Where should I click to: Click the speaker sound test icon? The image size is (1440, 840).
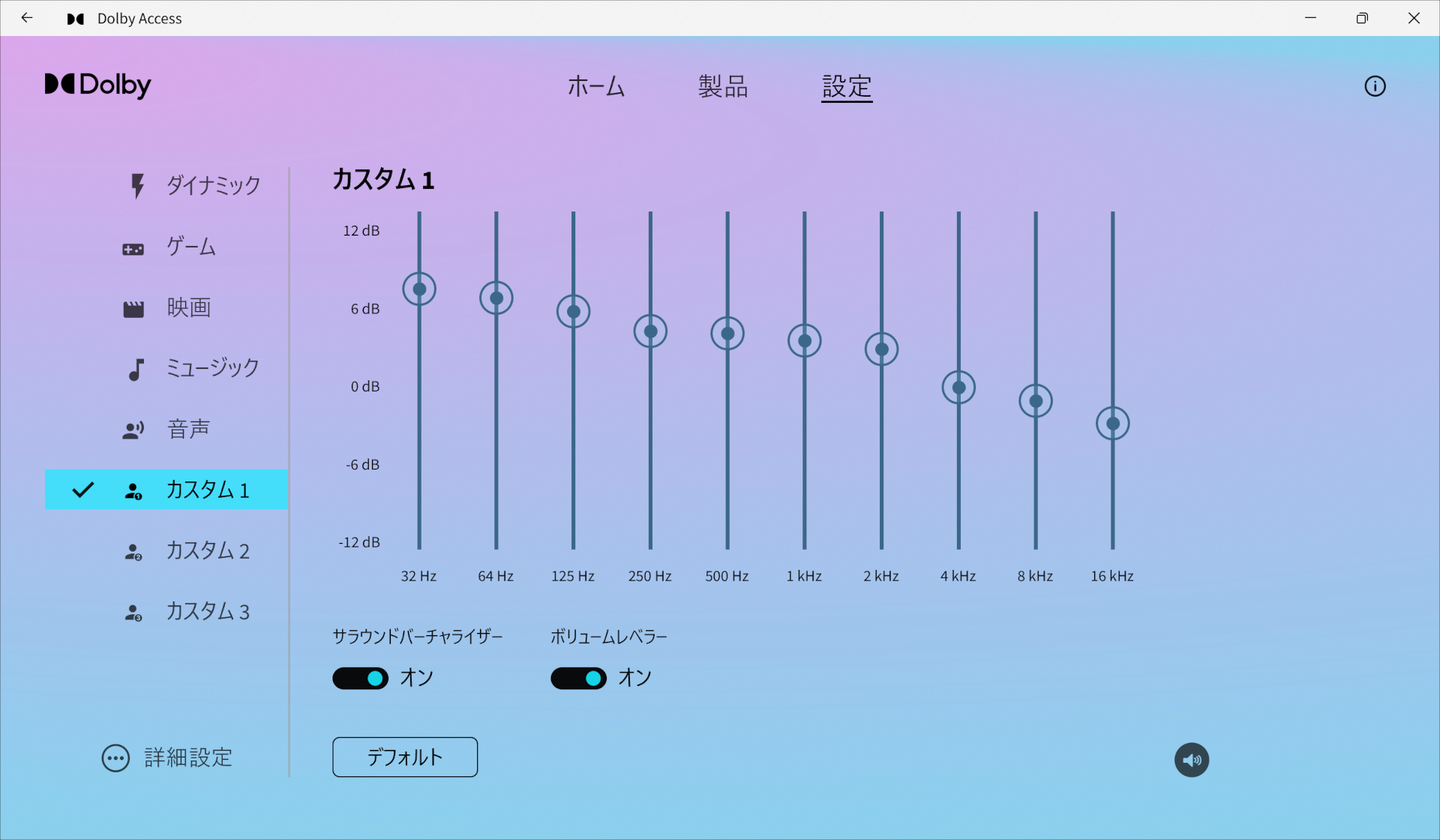pyautogui.click(x=1191, y=760)
